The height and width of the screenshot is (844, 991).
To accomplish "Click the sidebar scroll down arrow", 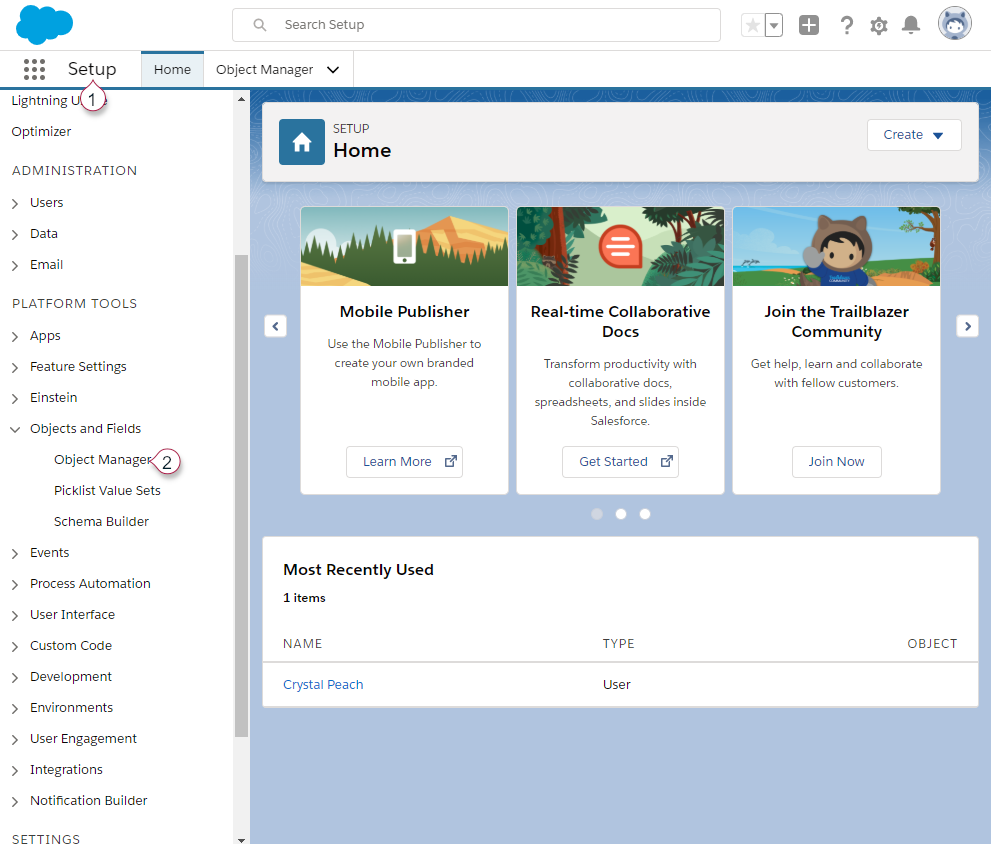I will point(241,840).
